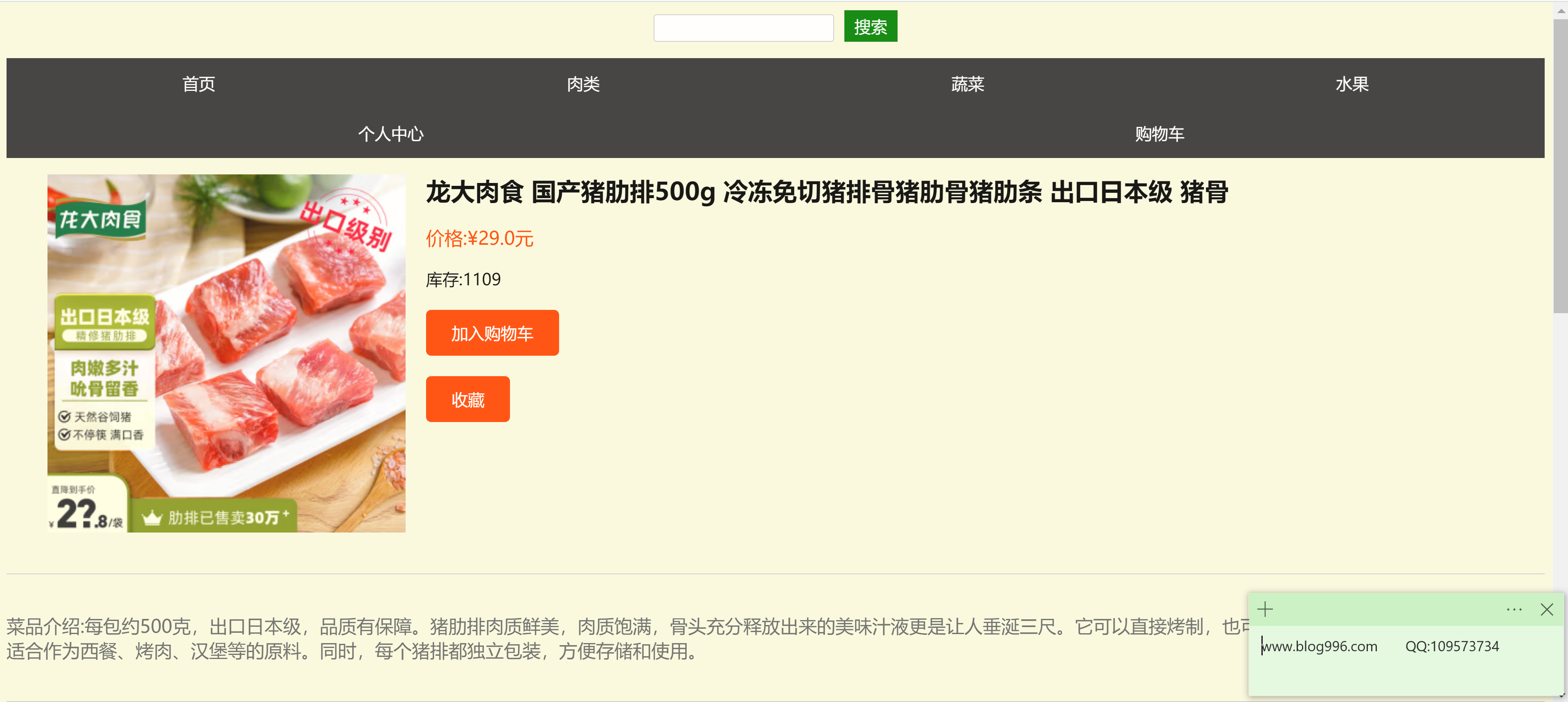The width and height of the screenshot is (1568, 702).
Task: Open the 肉类 category
Action: (x=583, y=84)
